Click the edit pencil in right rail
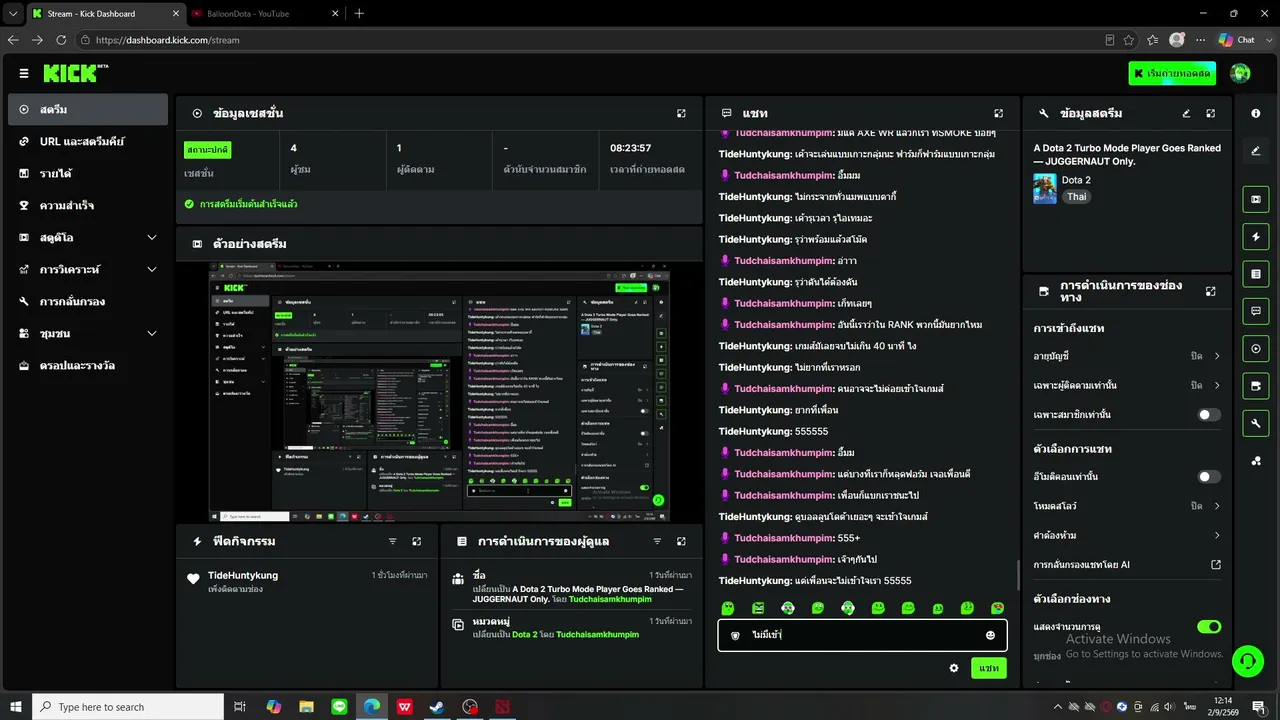 (x=1256, y=151)
